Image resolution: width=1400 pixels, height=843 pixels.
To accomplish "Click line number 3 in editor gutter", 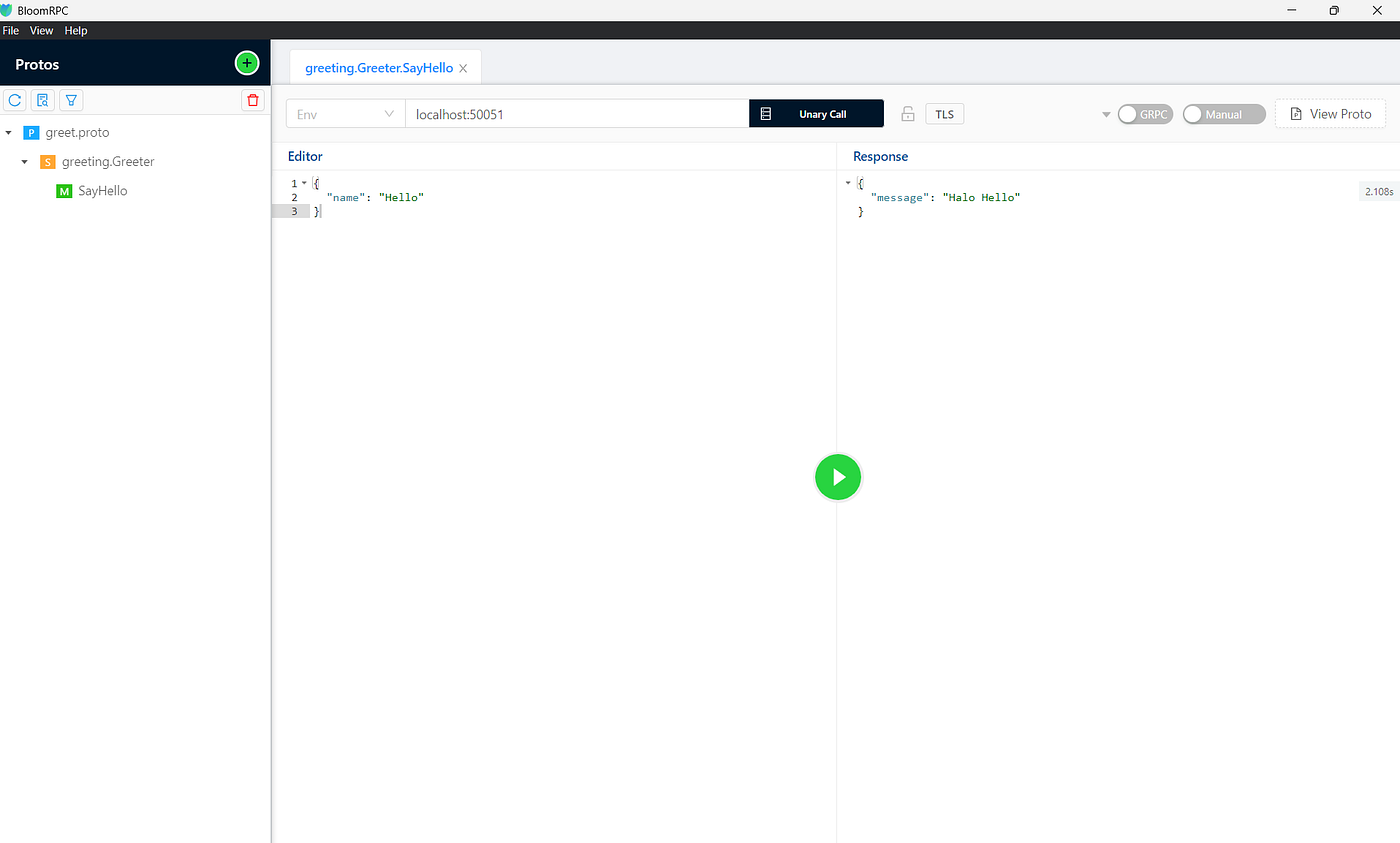I will pyautogui.click(x=294, y=211).
